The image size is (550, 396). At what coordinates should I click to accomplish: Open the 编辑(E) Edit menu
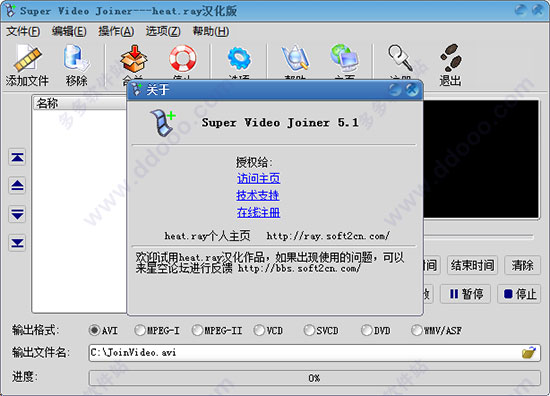[69, 32]
